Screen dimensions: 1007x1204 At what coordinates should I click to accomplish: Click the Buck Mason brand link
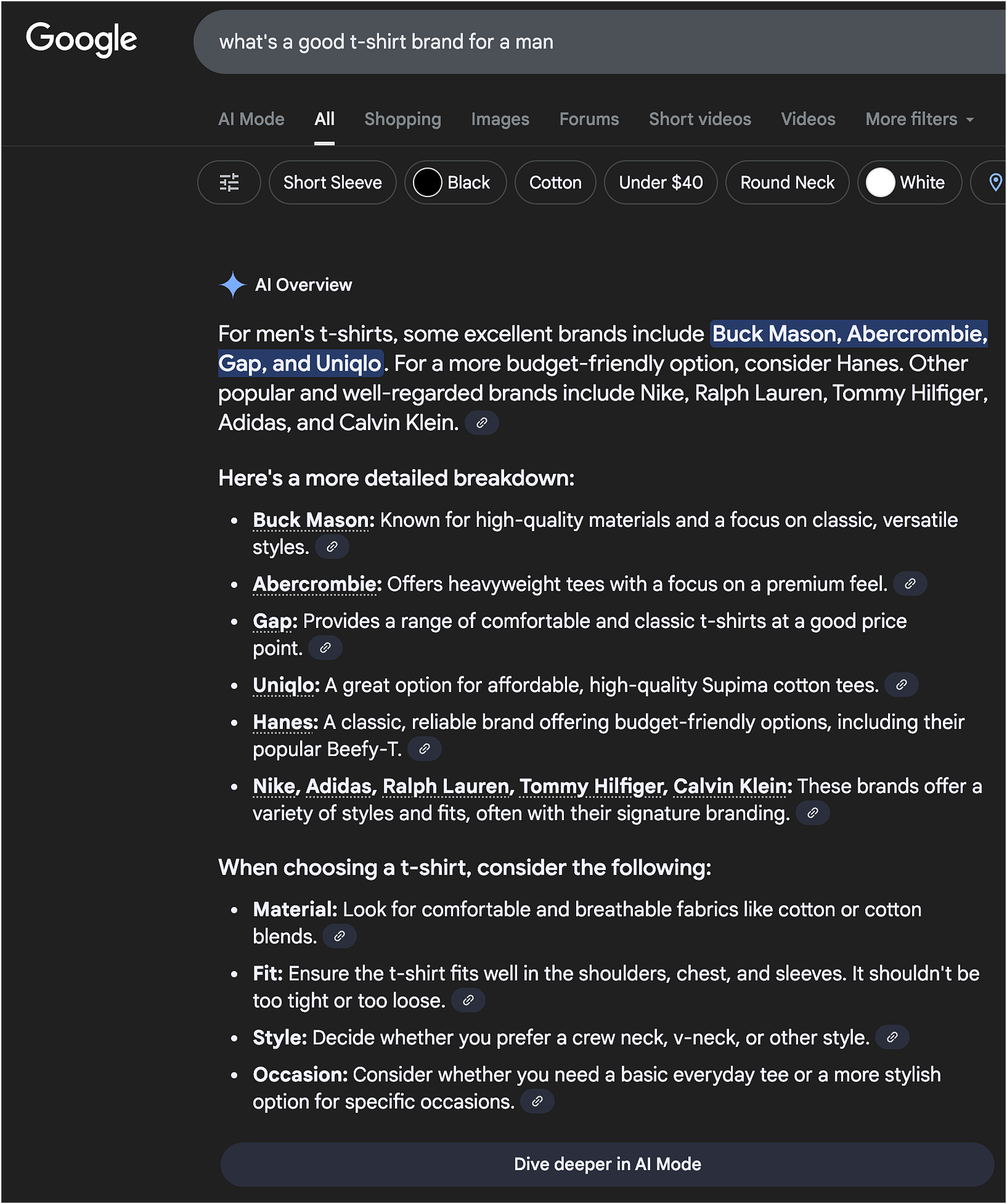tap(311, 520)
